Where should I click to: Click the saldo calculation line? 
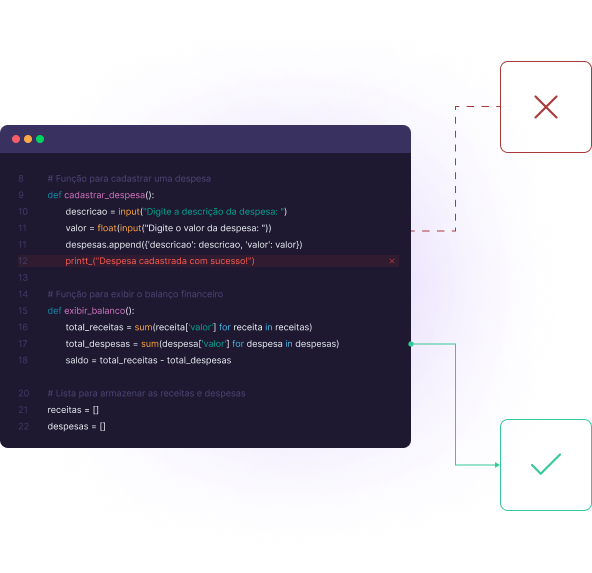click(148, 360)
